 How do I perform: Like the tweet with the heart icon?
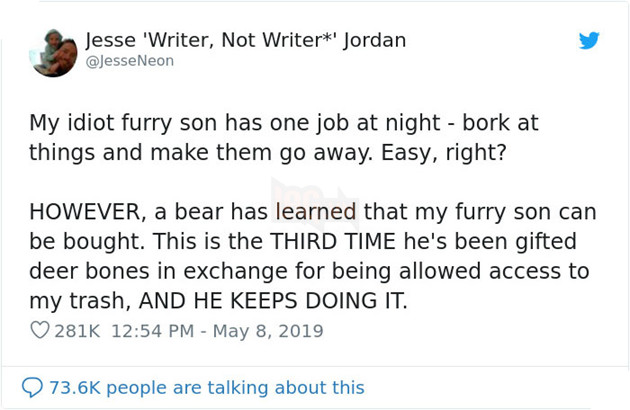40,331
